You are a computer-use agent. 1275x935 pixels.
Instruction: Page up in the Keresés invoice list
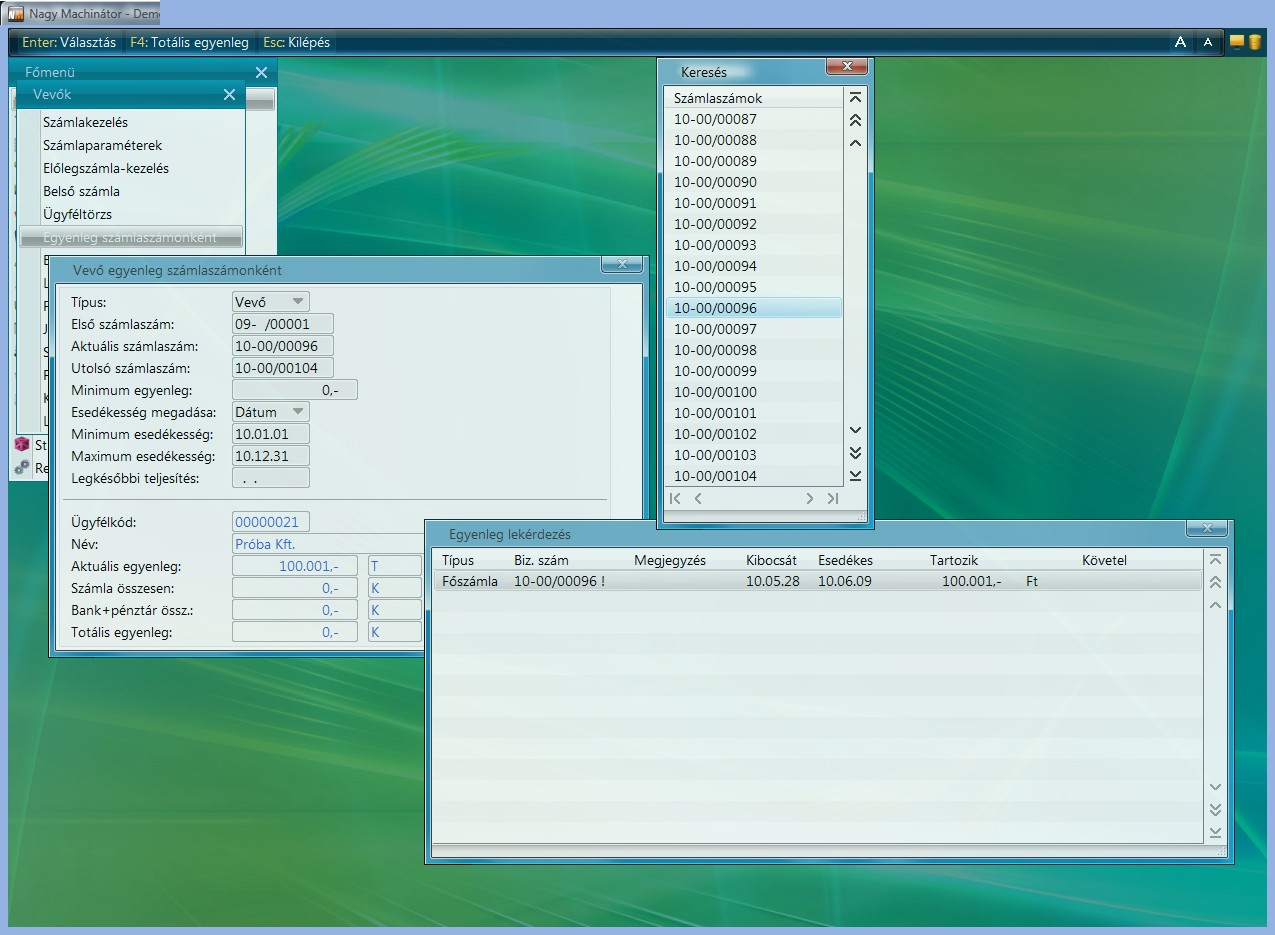click(855, 120)
